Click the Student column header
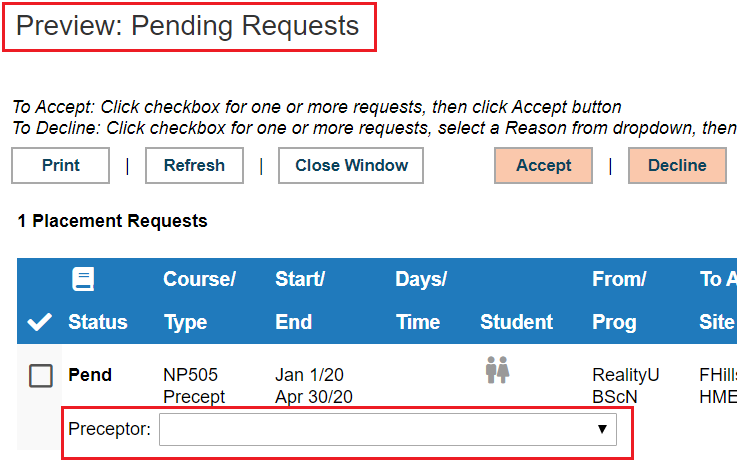The image size is (737, 468). [517, 322]
